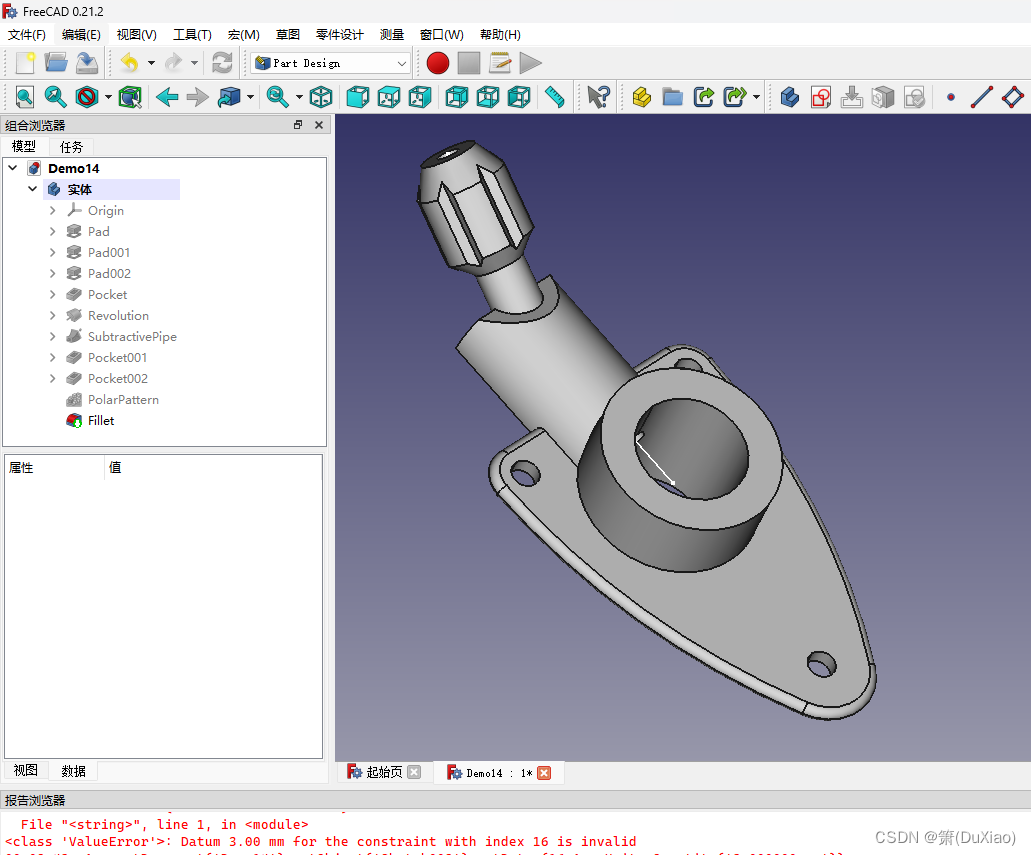1031x855 pixels.
Task: Create a datum point
Action: [x=951, y=97]
